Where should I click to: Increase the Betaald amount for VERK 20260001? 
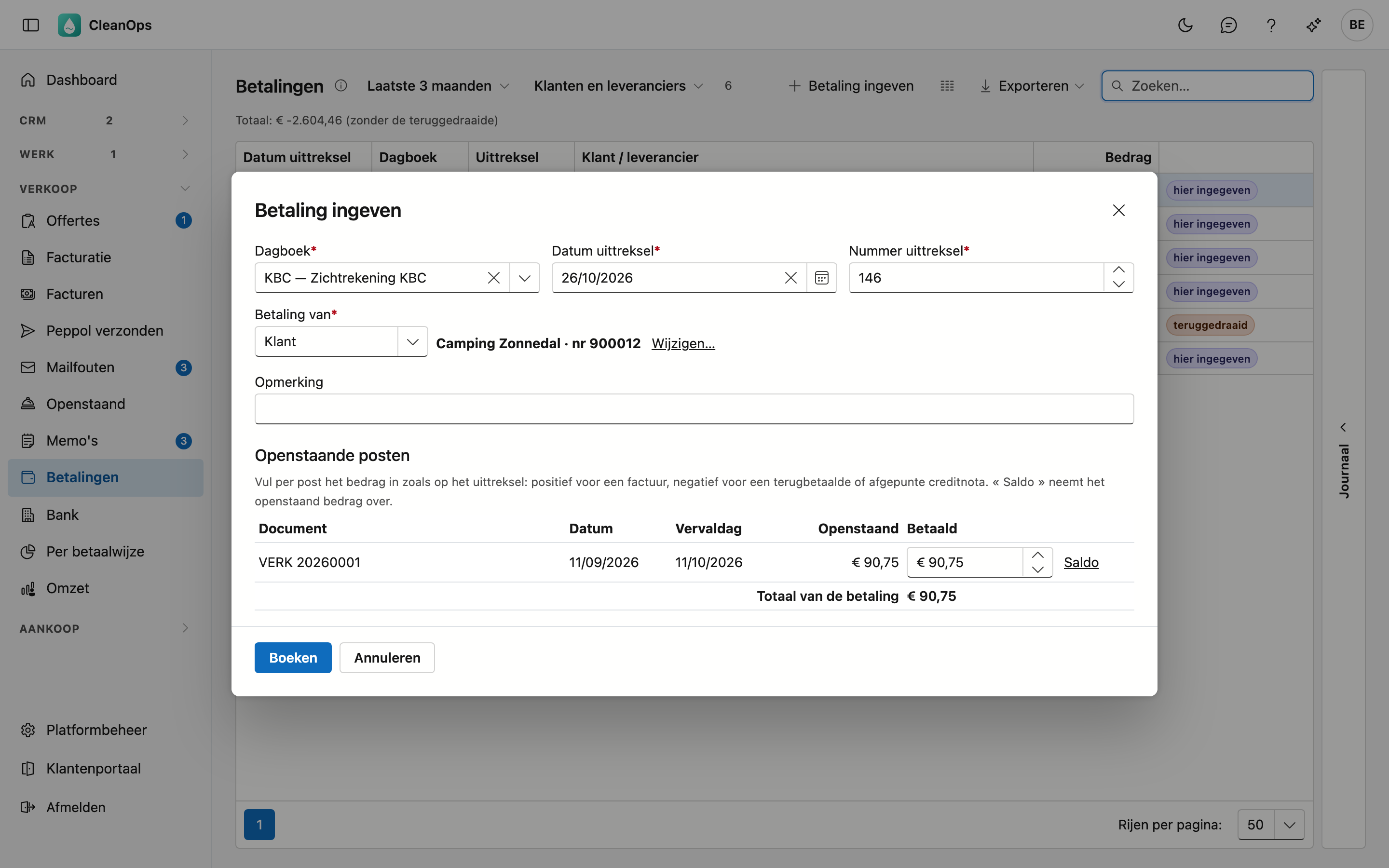click(x=1037, y=555)
